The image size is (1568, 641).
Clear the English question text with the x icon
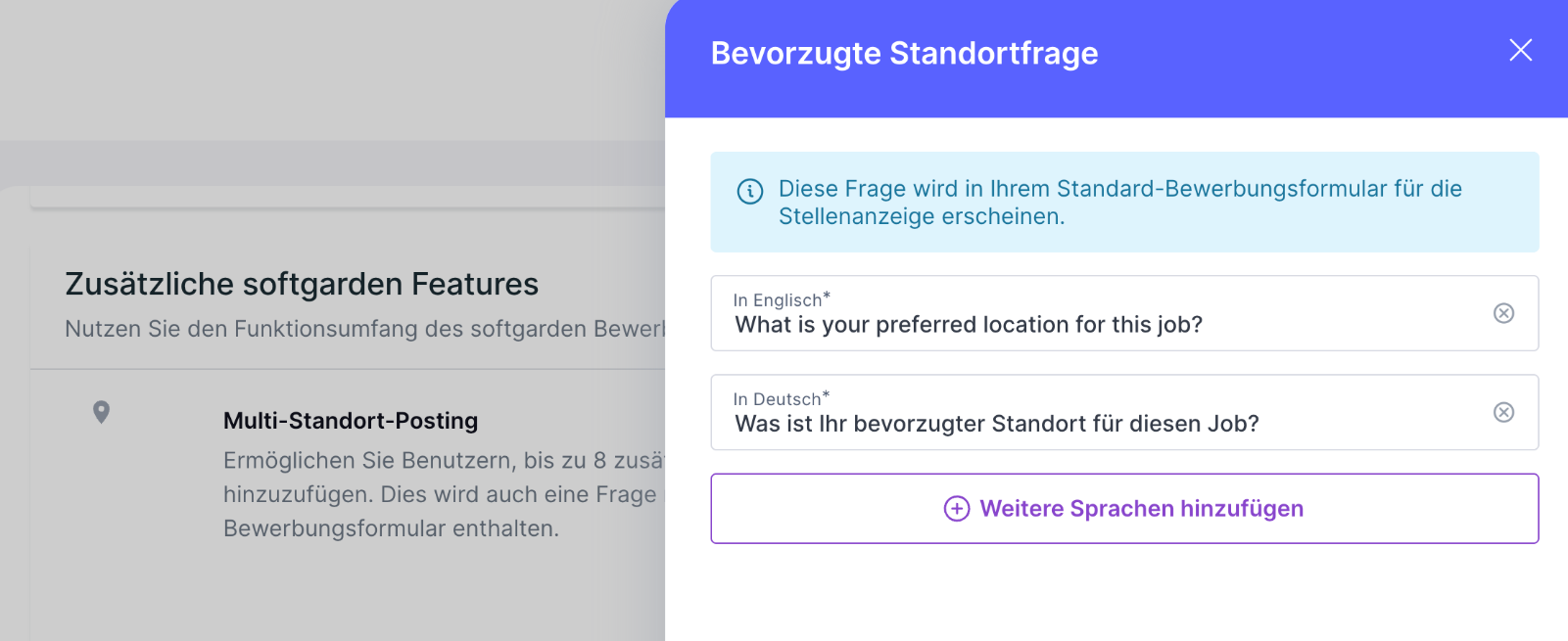point(1503,313)
